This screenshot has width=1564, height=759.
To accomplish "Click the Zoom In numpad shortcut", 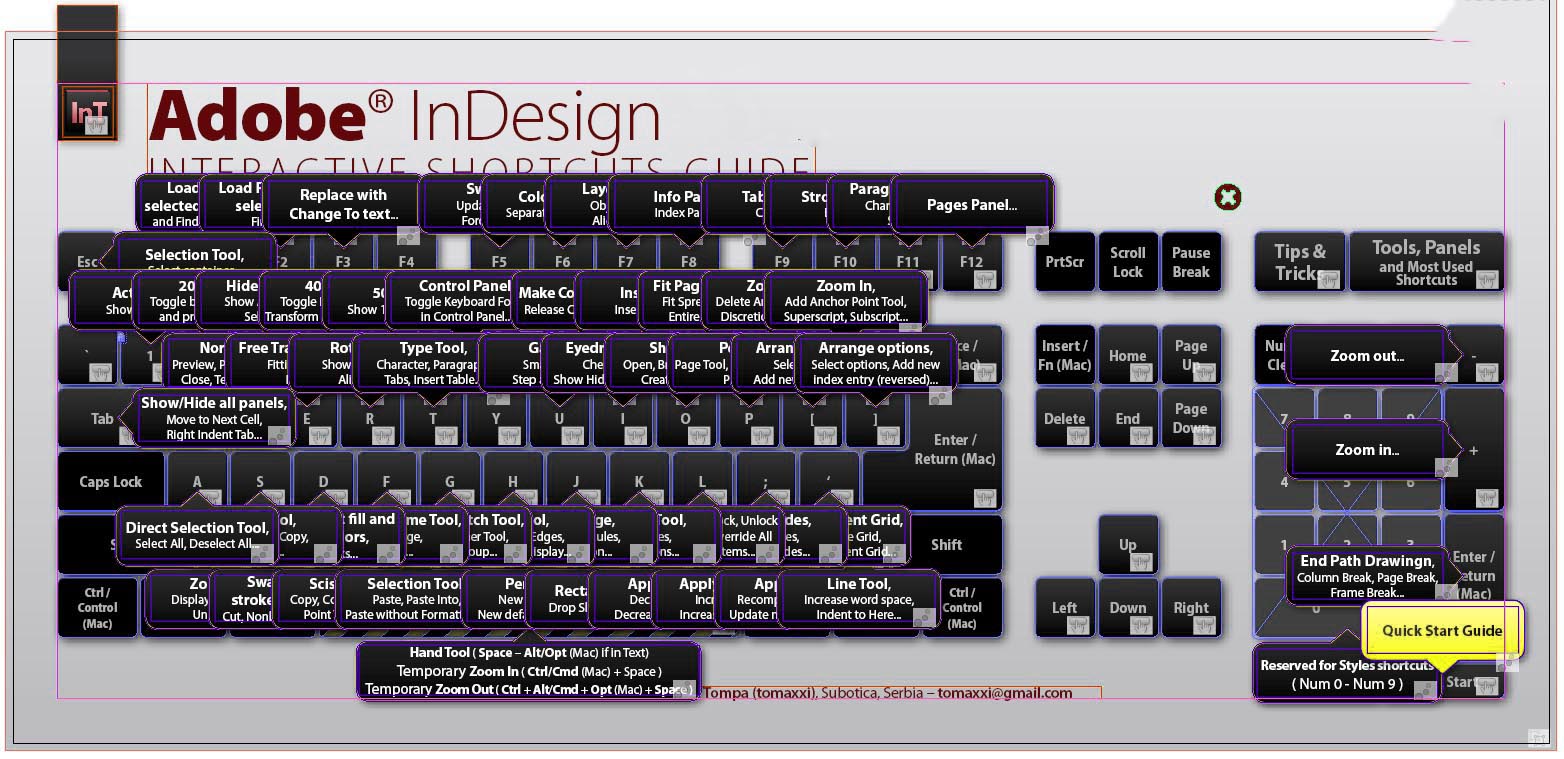I will (1367, 449).
